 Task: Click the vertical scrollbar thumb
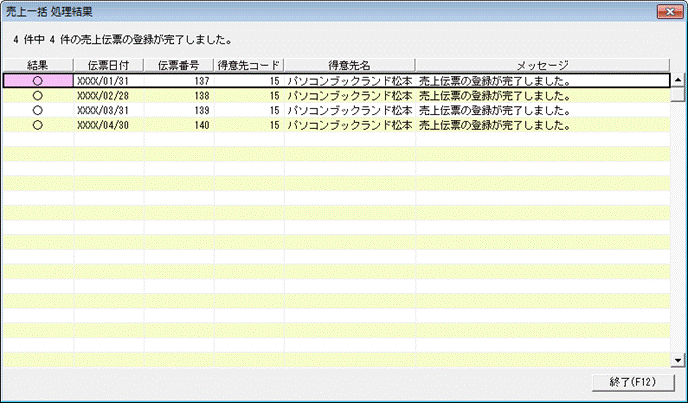(x=678, y=94)
